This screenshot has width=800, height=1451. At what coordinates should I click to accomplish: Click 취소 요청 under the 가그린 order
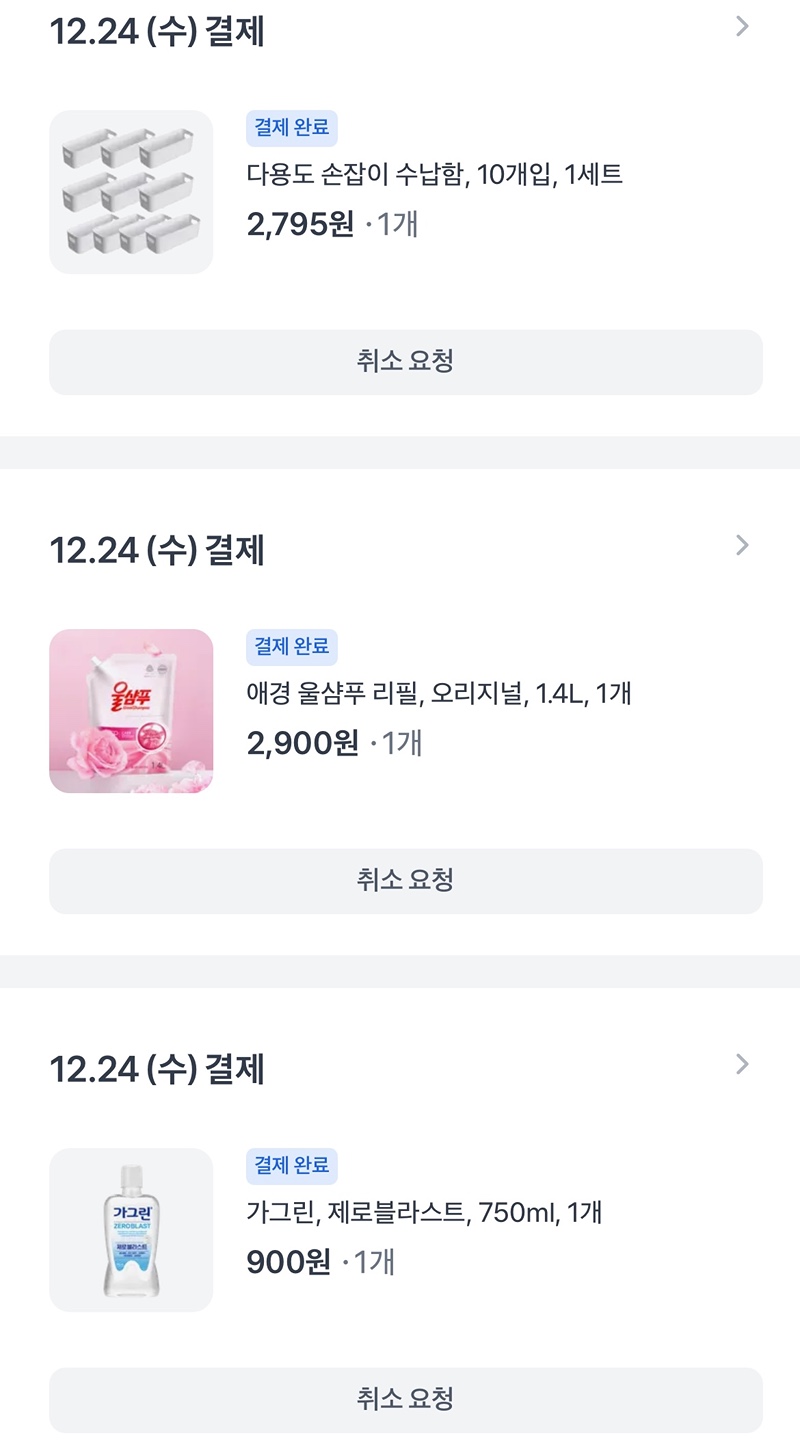tap(406, 1399)
